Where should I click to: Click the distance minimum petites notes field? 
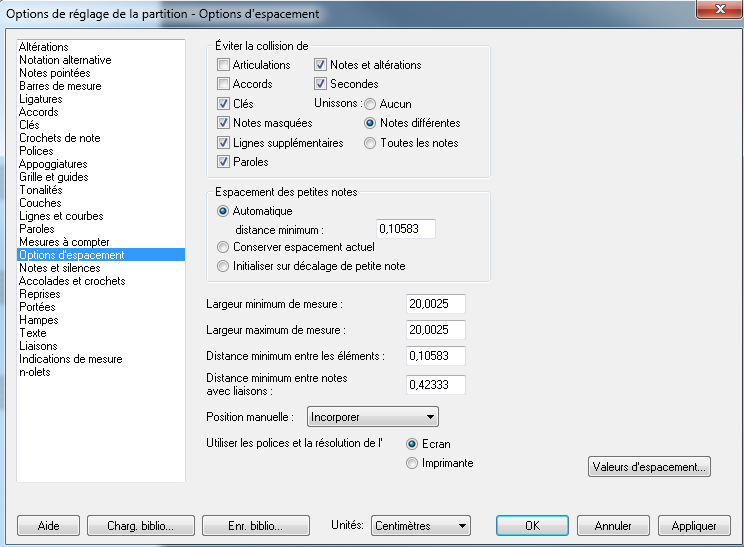[405, 229]
